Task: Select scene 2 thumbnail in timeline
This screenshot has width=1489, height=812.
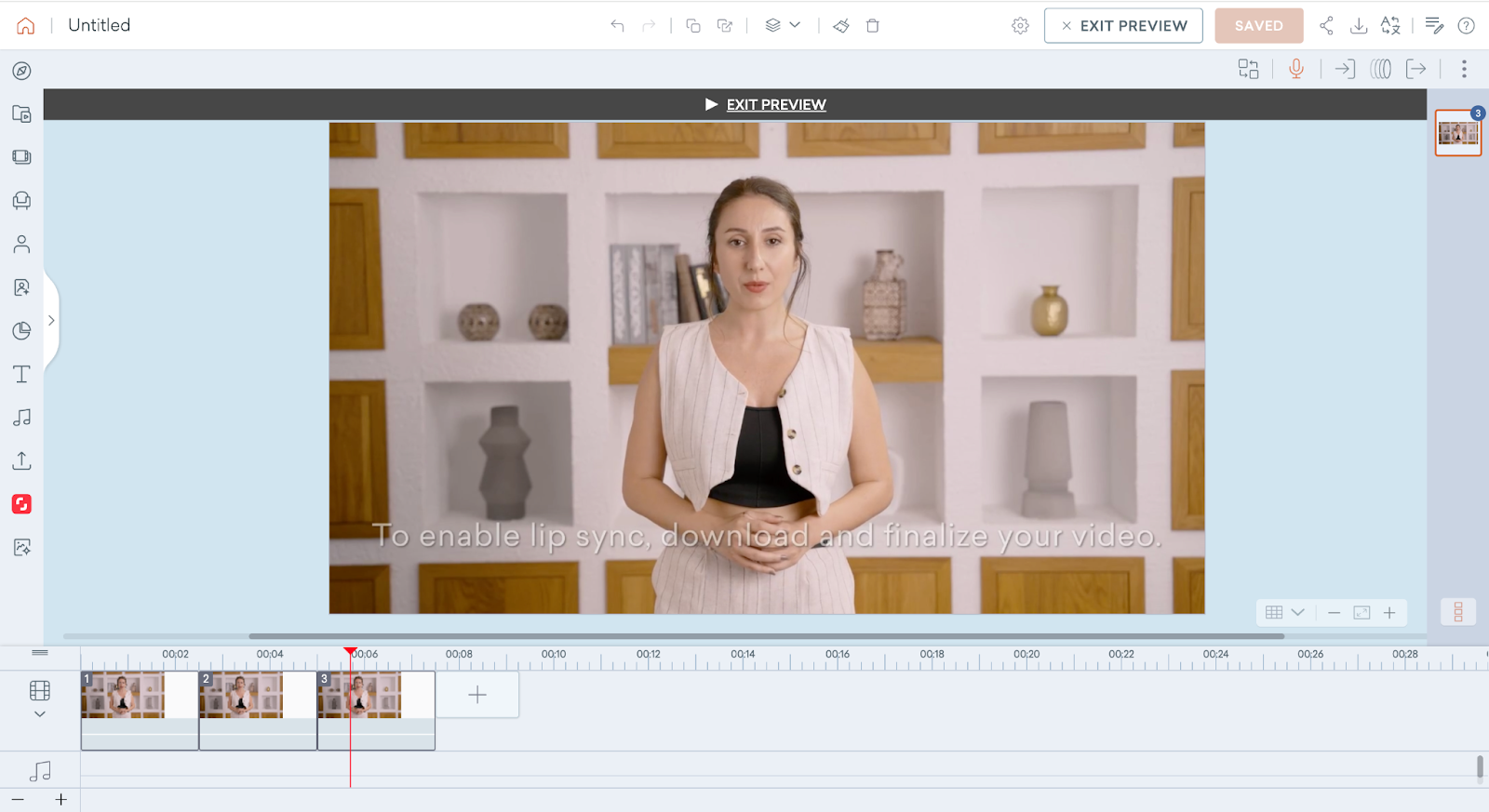Action: click(242, 696)
